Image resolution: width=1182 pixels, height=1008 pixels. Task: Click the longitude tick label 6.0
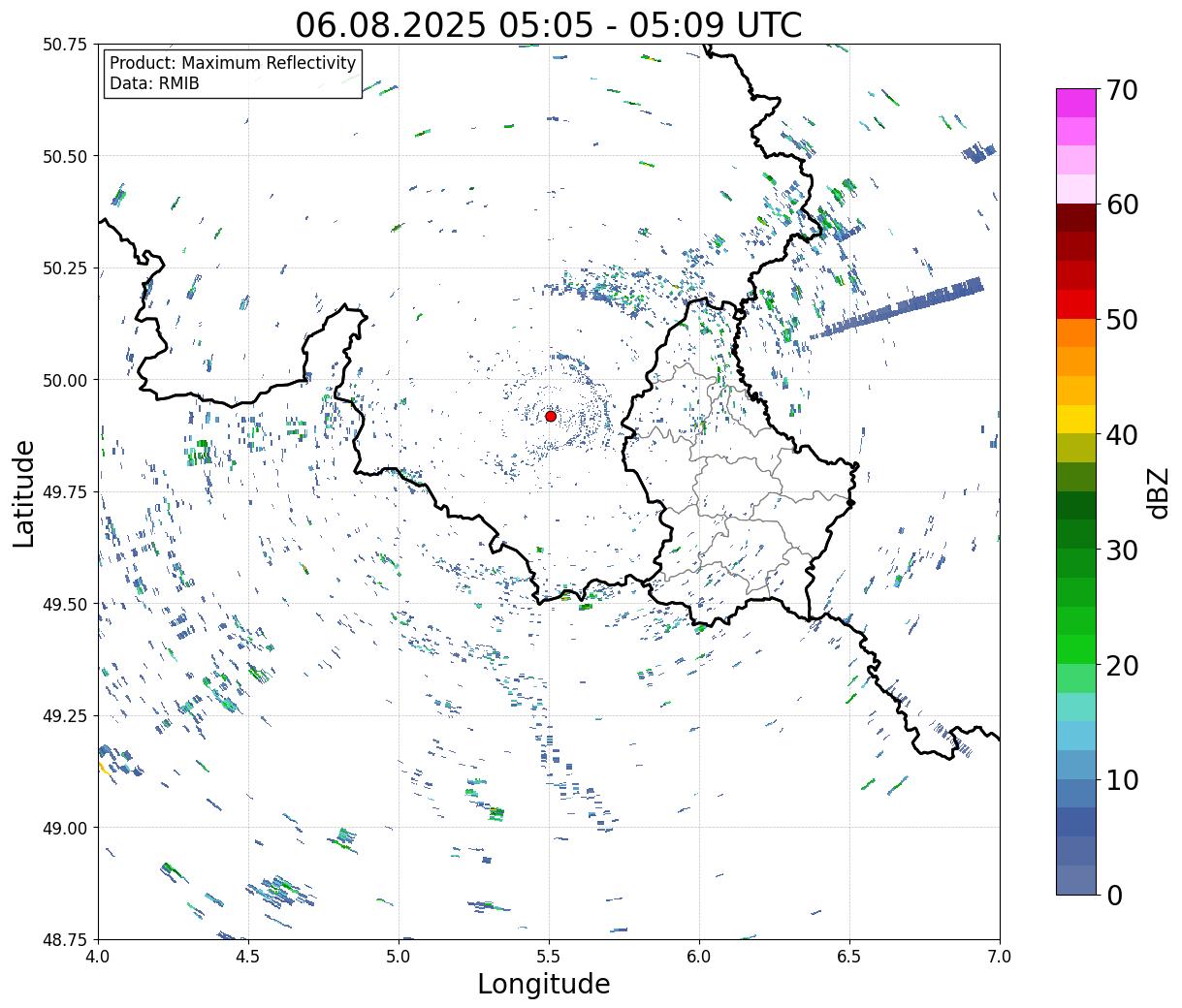click(x=699, y=956)
